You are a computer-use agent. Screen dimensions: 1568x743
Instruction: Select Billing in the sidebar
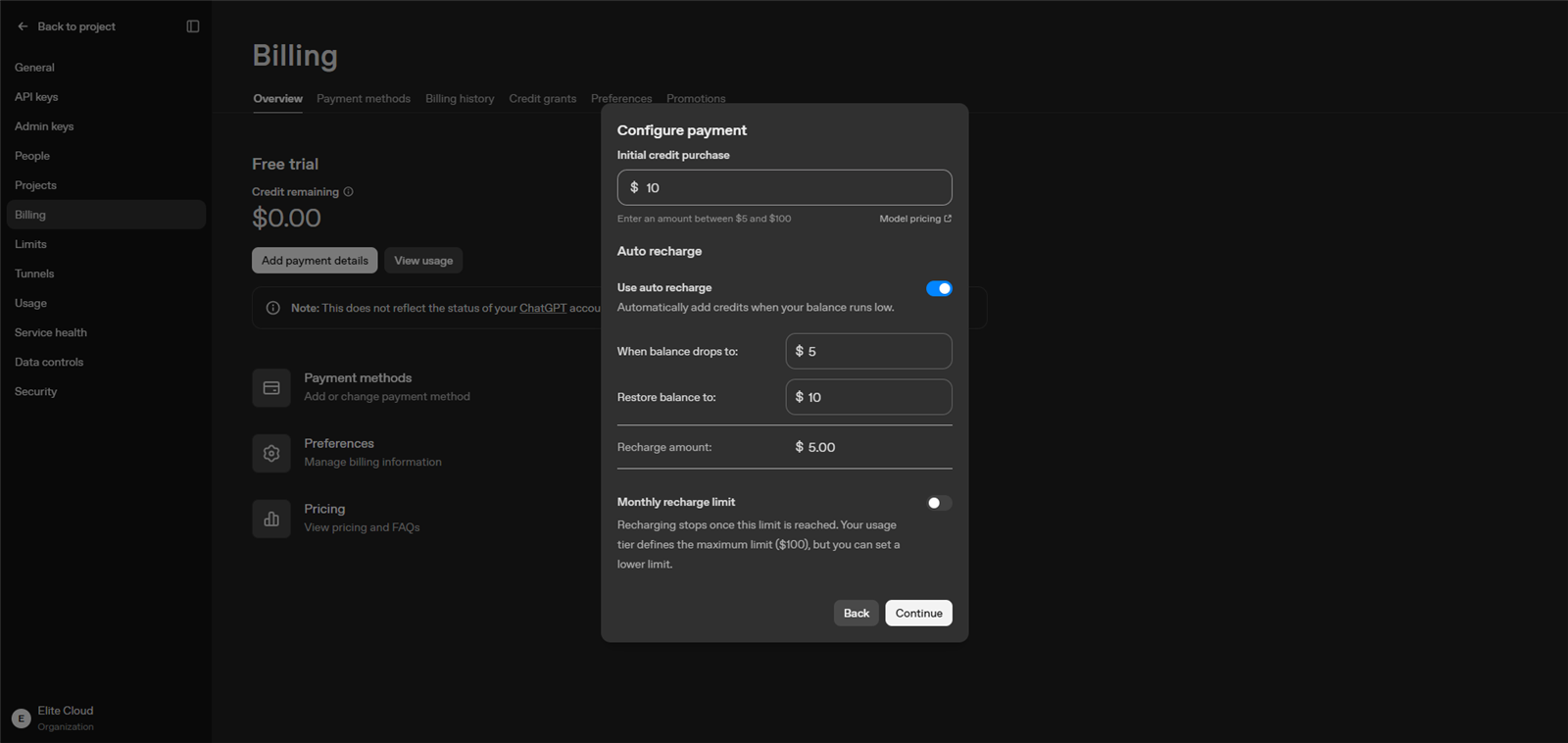[106, 215]
